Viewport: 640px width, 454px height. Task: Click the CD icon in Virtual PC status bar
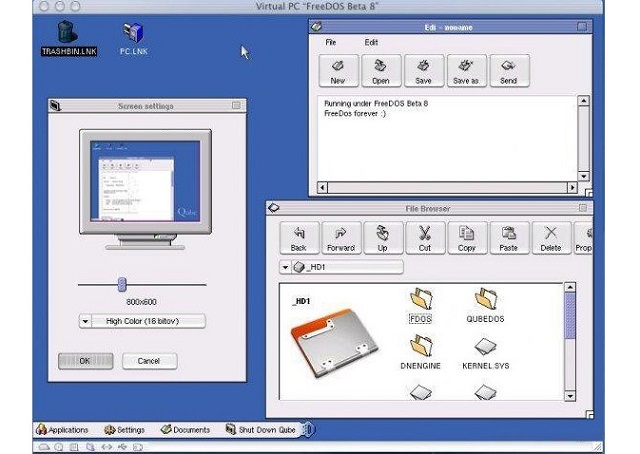(x=59, y=447)
